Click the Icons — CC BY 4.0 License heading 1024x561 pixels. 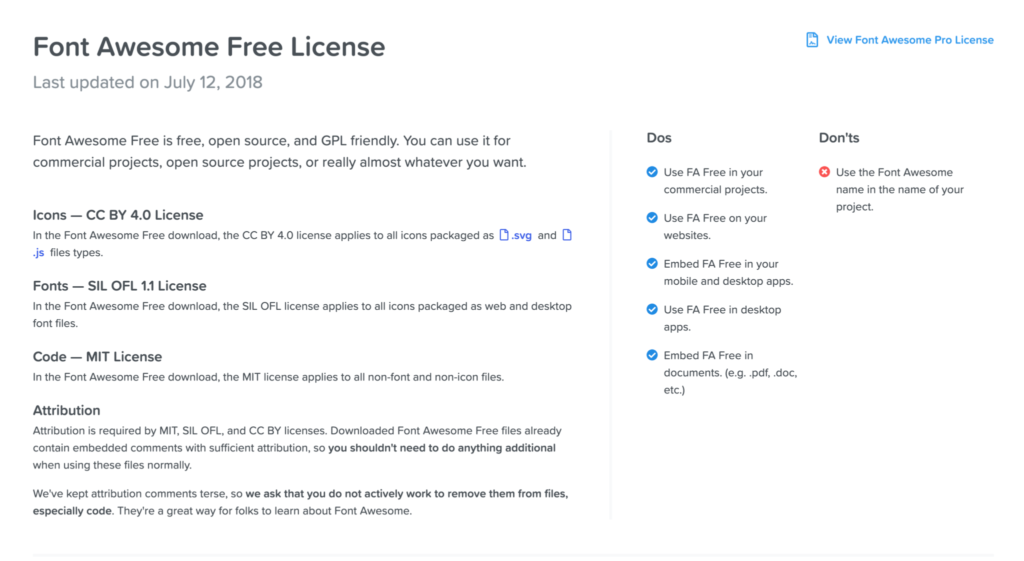click(118, 215)
